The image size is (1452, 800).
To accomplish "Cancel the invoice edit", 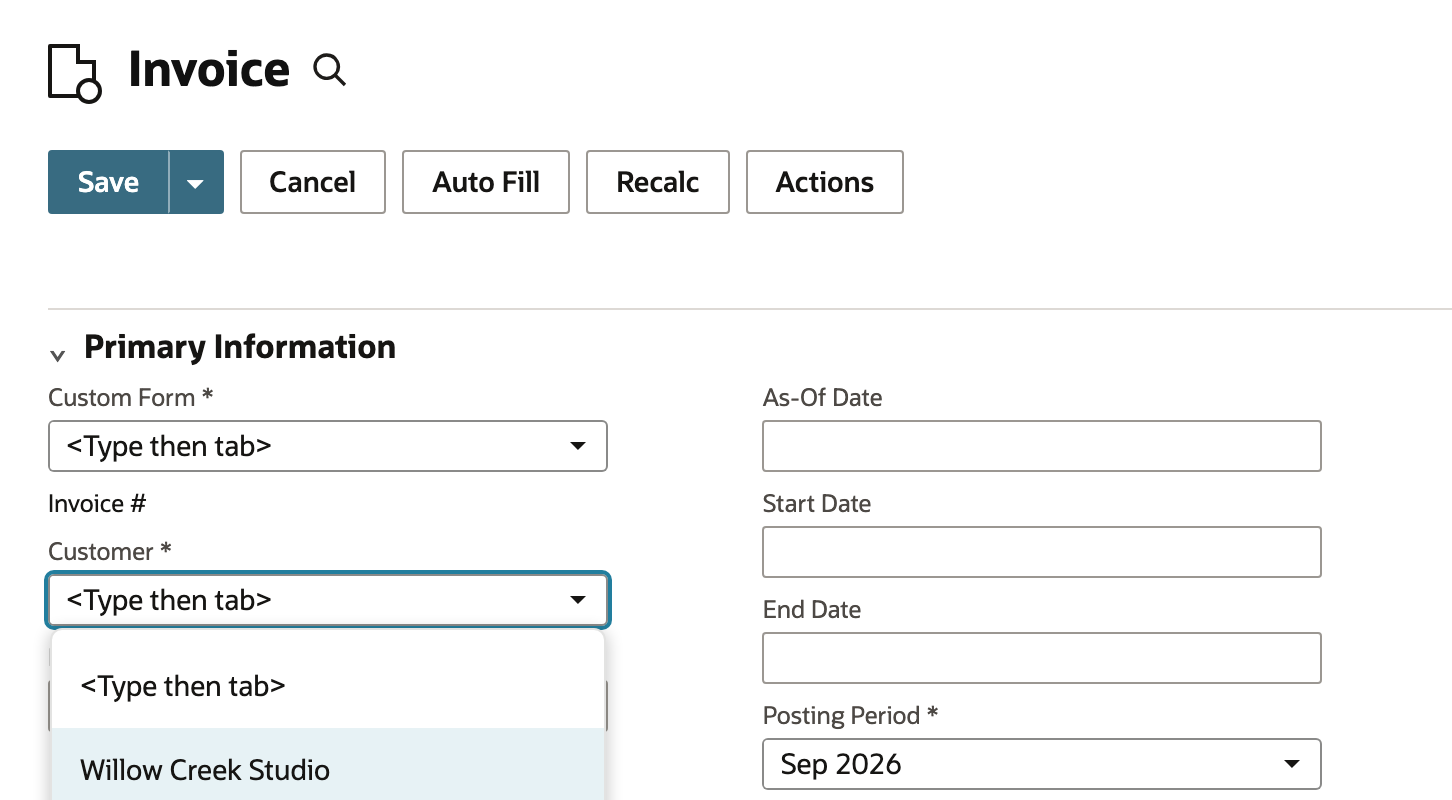I will (x=313, y=182).
